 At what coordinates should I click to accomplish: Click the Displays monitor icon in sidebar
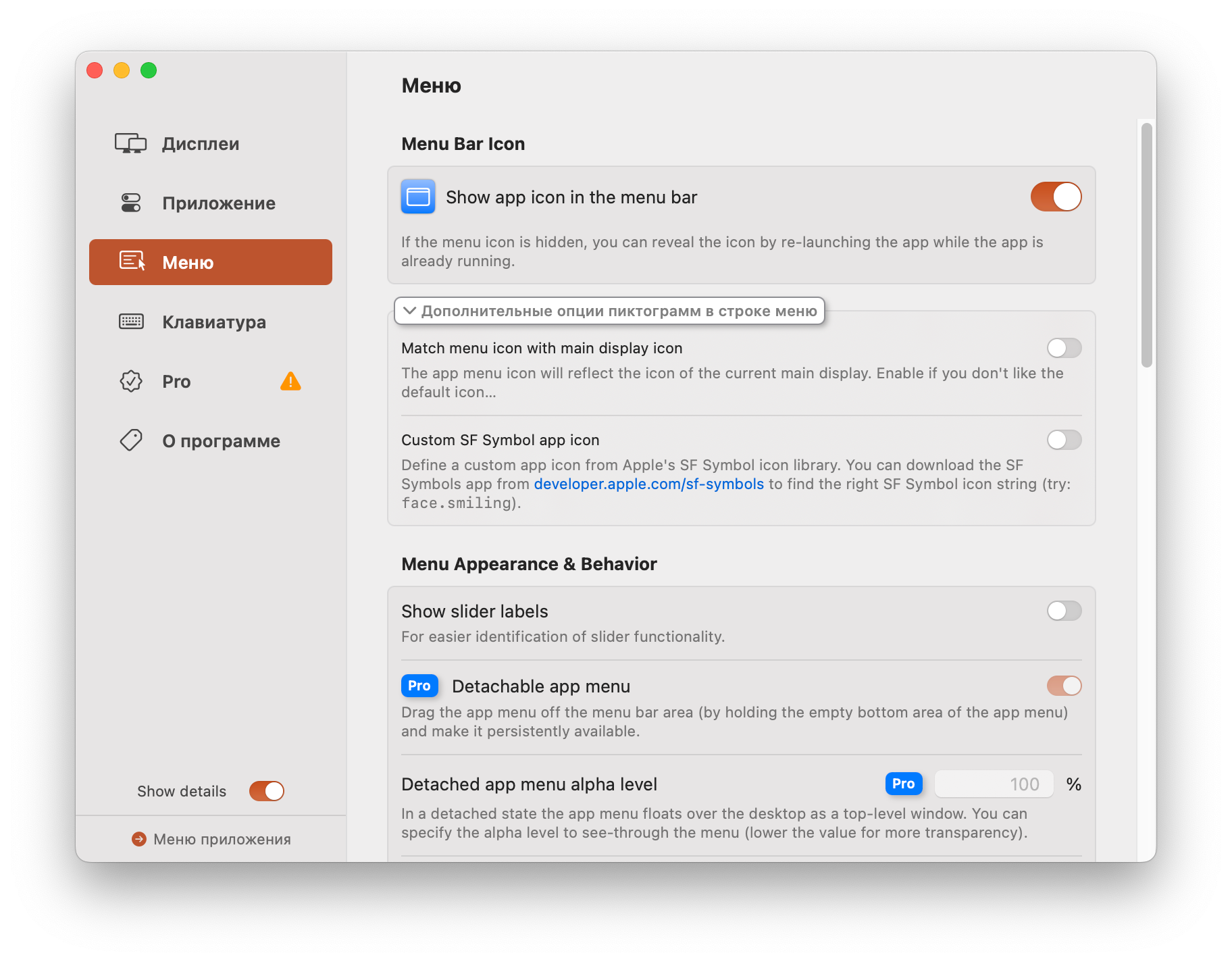click(x=130, y=143)
